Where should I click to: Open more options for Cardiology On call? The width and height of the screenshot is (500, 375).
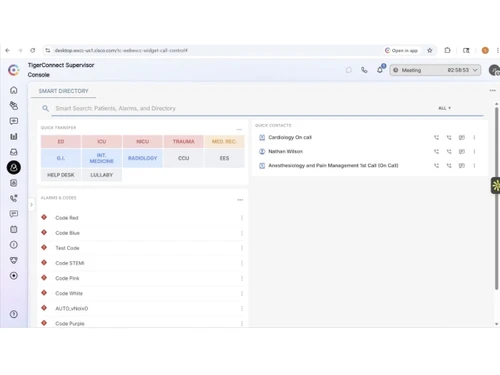474,137
